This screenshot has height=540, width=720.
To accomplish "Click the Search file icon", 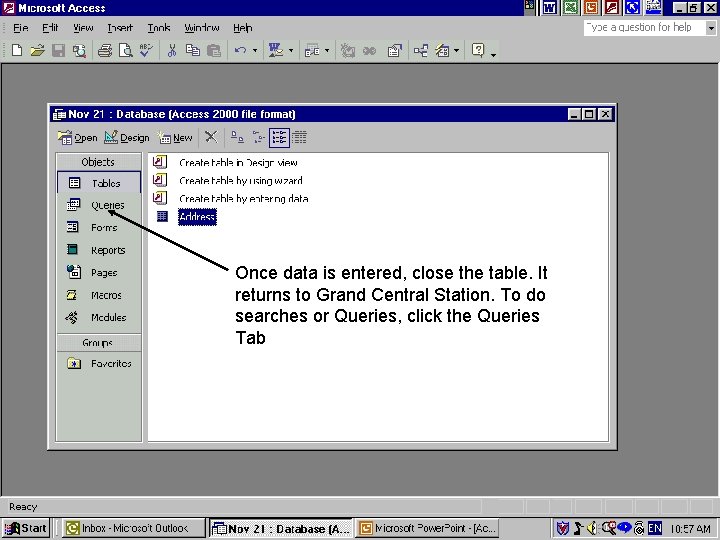I will (x=79, y=50).
